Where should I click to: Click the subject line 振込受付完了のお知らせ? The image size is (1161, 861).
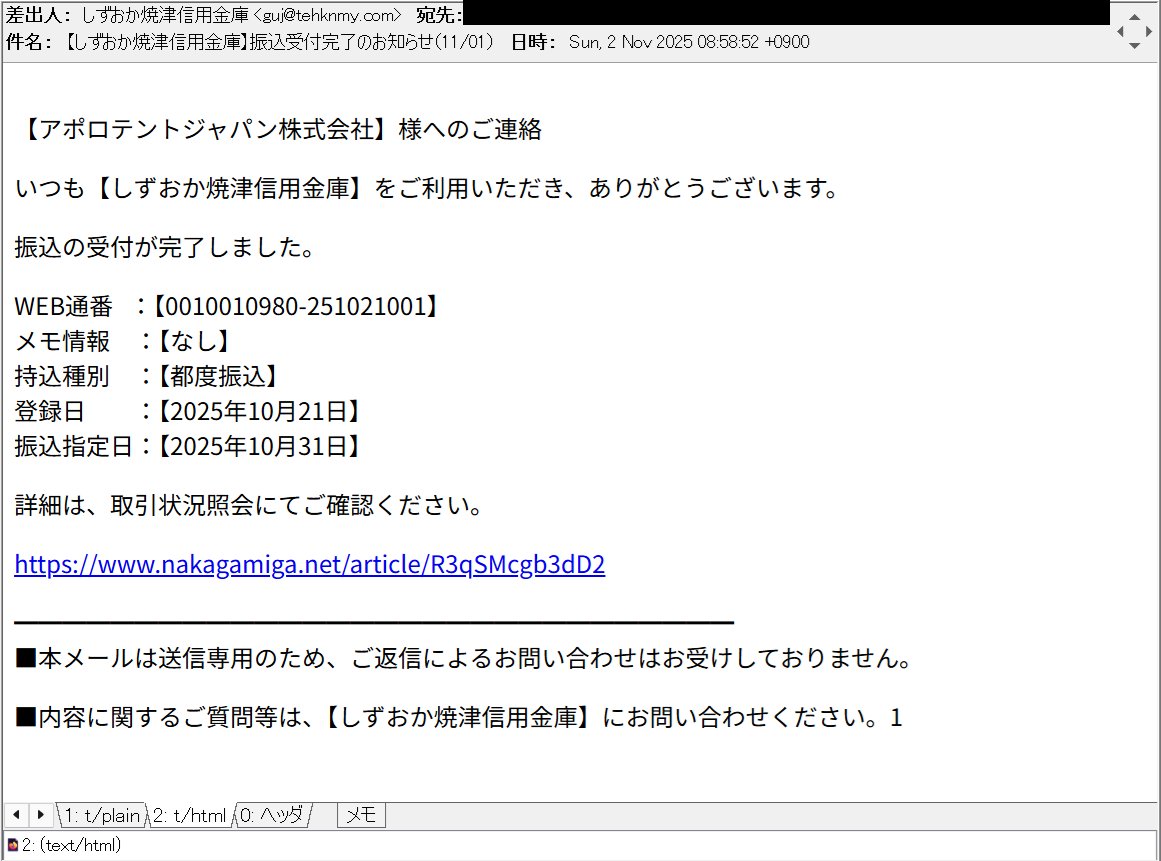(x=278, y=41)
